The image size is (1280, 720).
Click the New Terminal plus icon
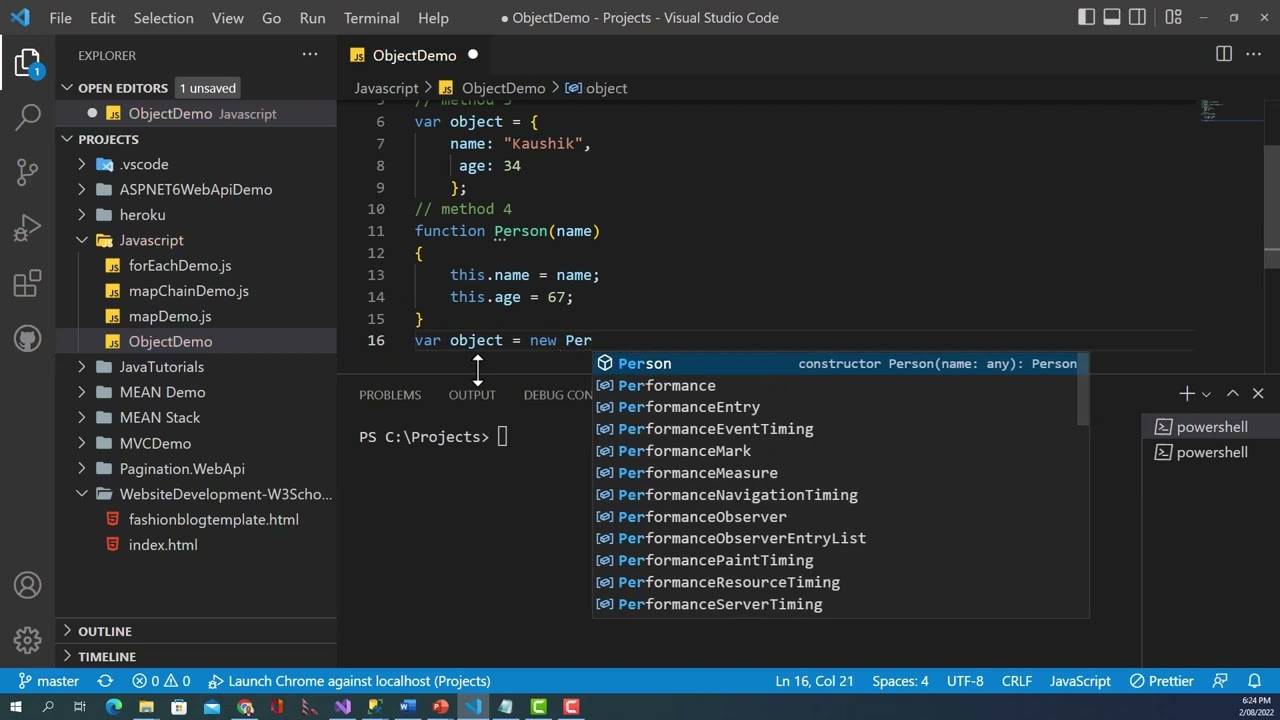click(1186, 394)
